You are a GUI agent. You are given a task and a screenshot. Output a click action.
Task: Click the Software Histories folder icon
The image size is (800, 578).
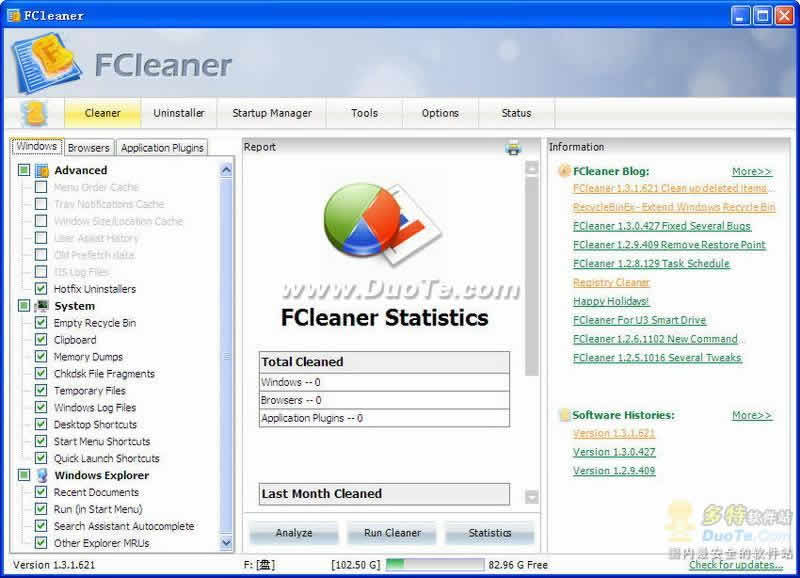564,415
